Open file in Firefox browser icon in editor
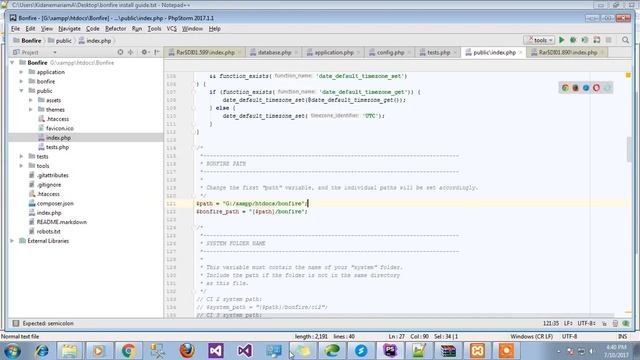This screenshot has width=640, height=360. point(575,88)
